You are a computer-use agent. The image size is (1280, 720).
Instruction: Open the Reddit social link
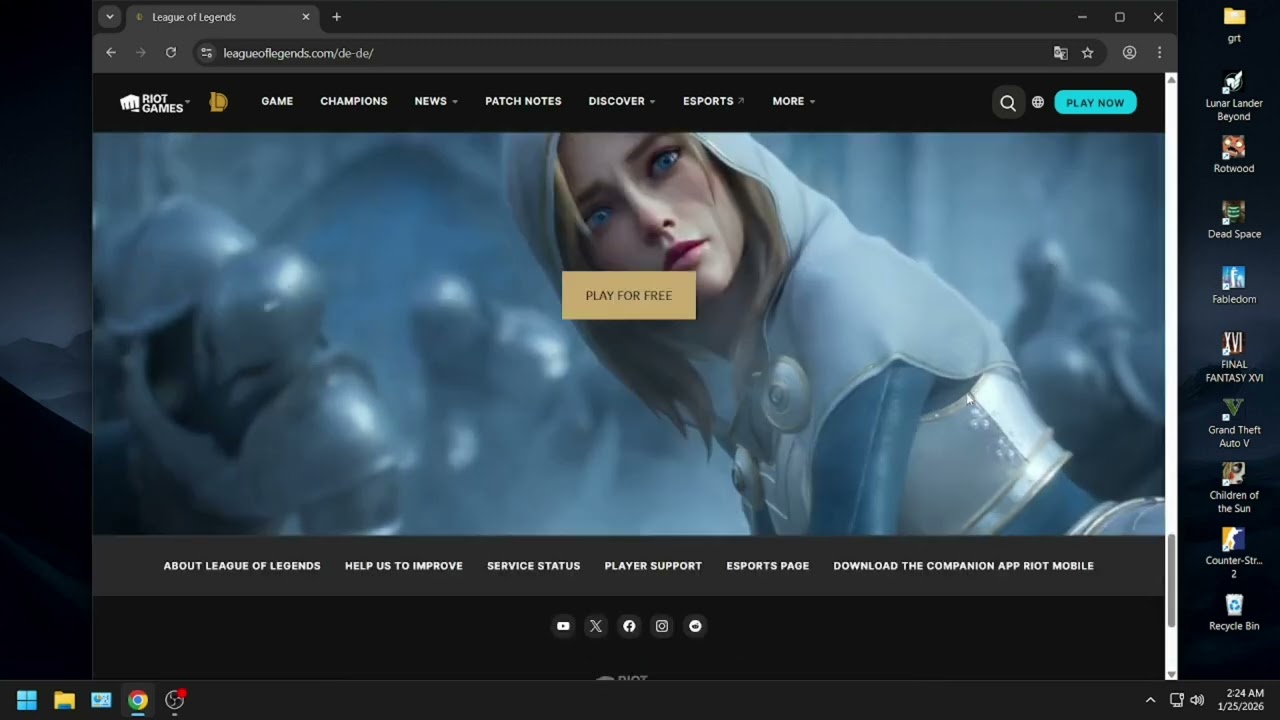coord(695,626)
